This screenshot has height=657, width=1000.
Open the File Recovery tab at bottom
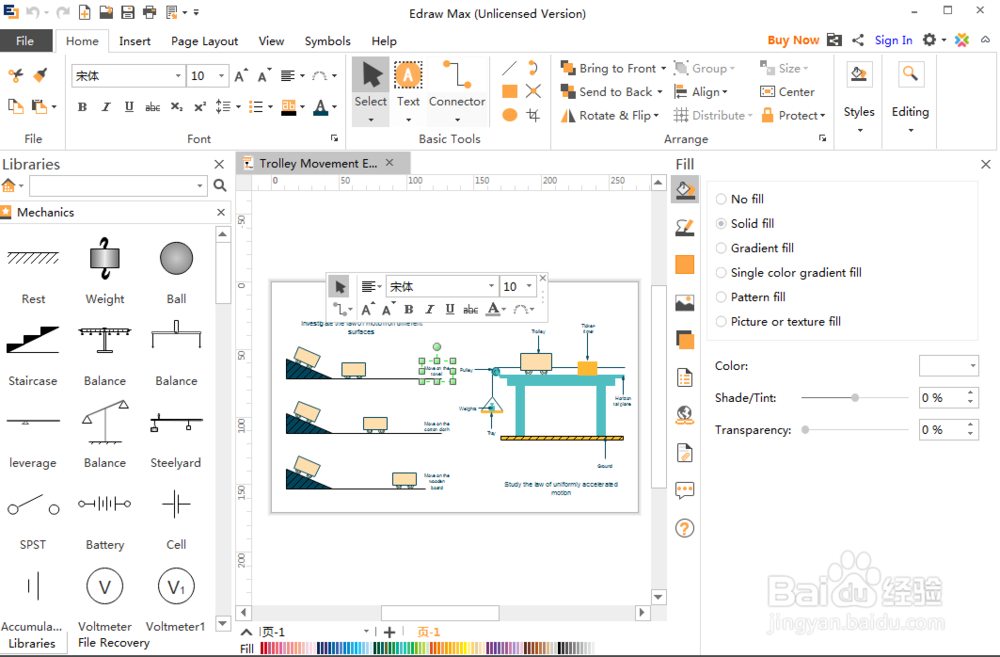[114, 643]
